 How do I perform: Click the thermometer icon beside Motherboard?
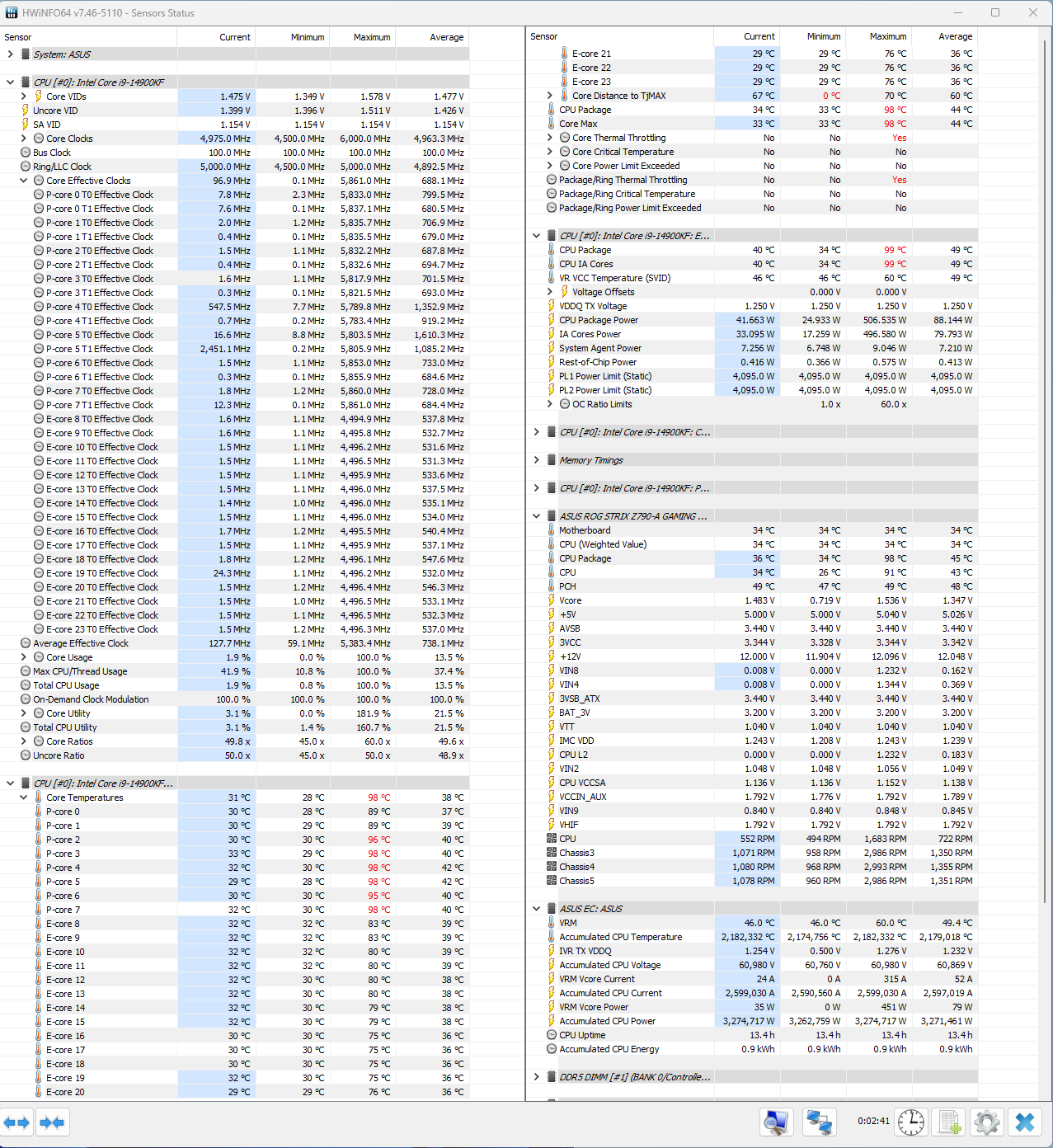coord(551,530)
